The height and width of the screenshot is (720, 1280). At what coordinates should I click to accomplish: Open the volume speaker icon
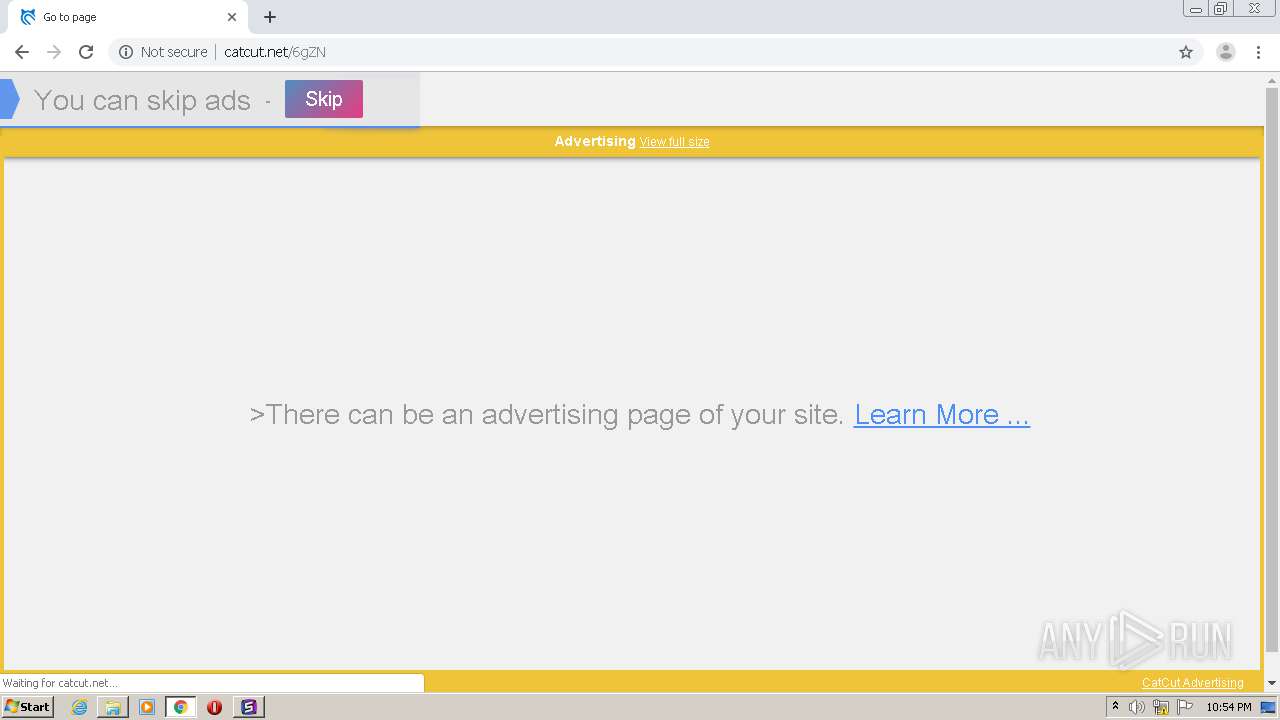click(x=1137, y=707)
